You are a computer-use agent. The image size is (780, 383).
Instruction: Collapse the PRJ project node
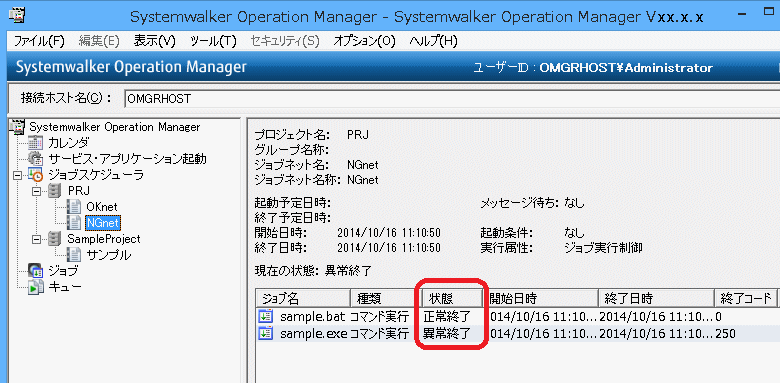[x=36, y=191]
